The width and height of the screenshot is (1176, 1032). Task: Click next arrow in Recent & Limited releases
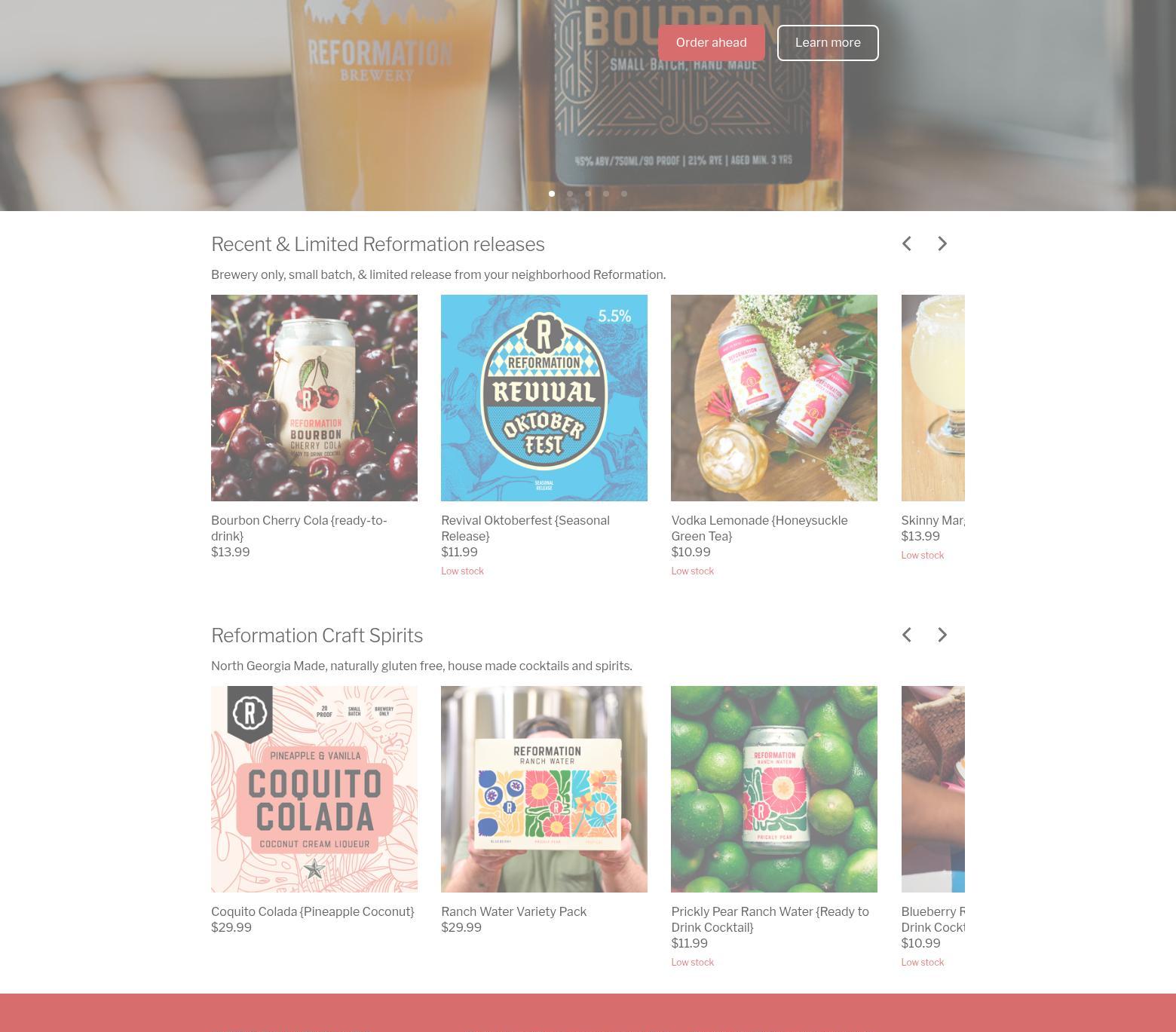click(942, 243)
